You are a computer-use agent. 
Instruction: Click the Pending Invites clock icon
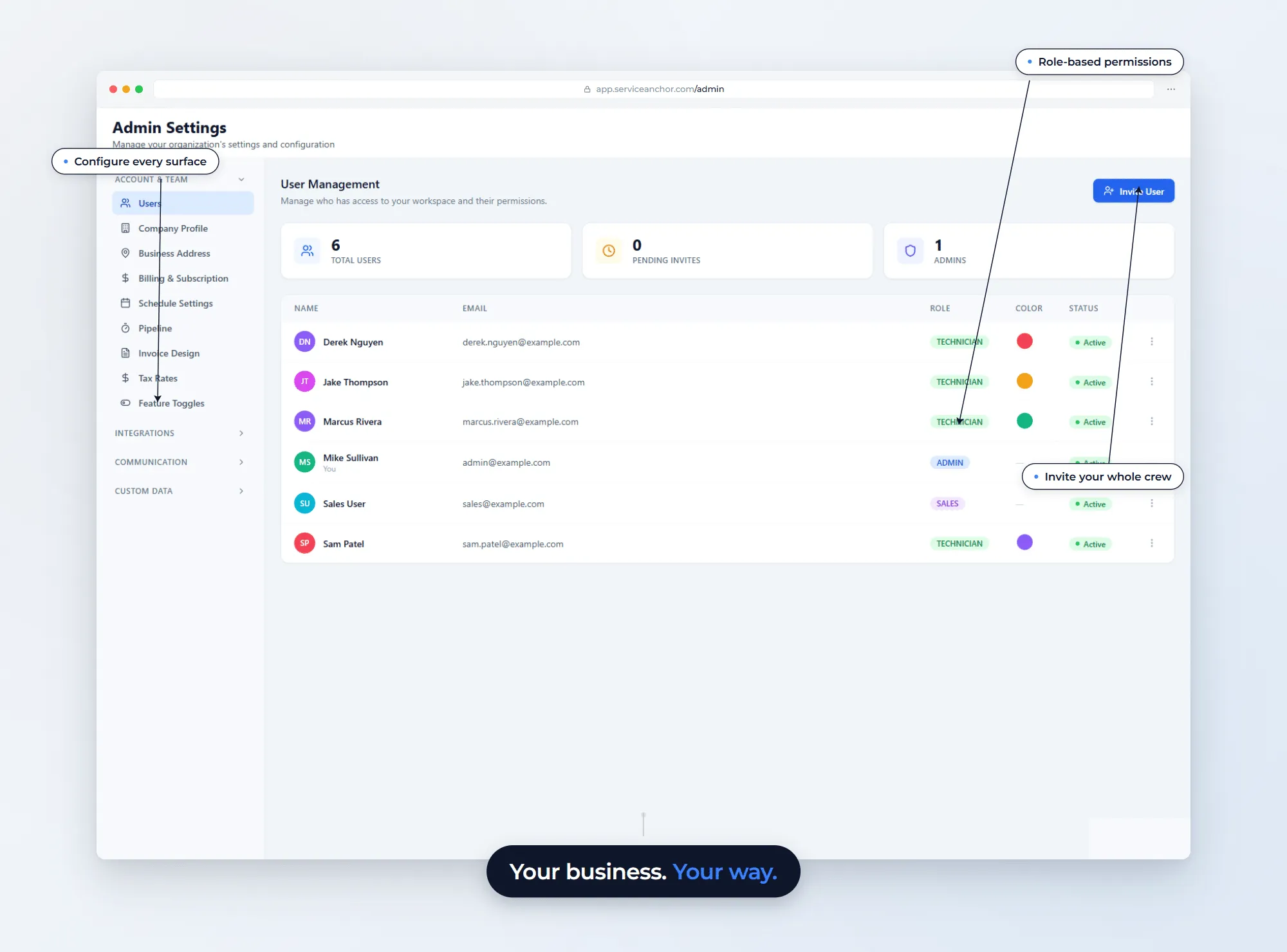coord(609,251)
